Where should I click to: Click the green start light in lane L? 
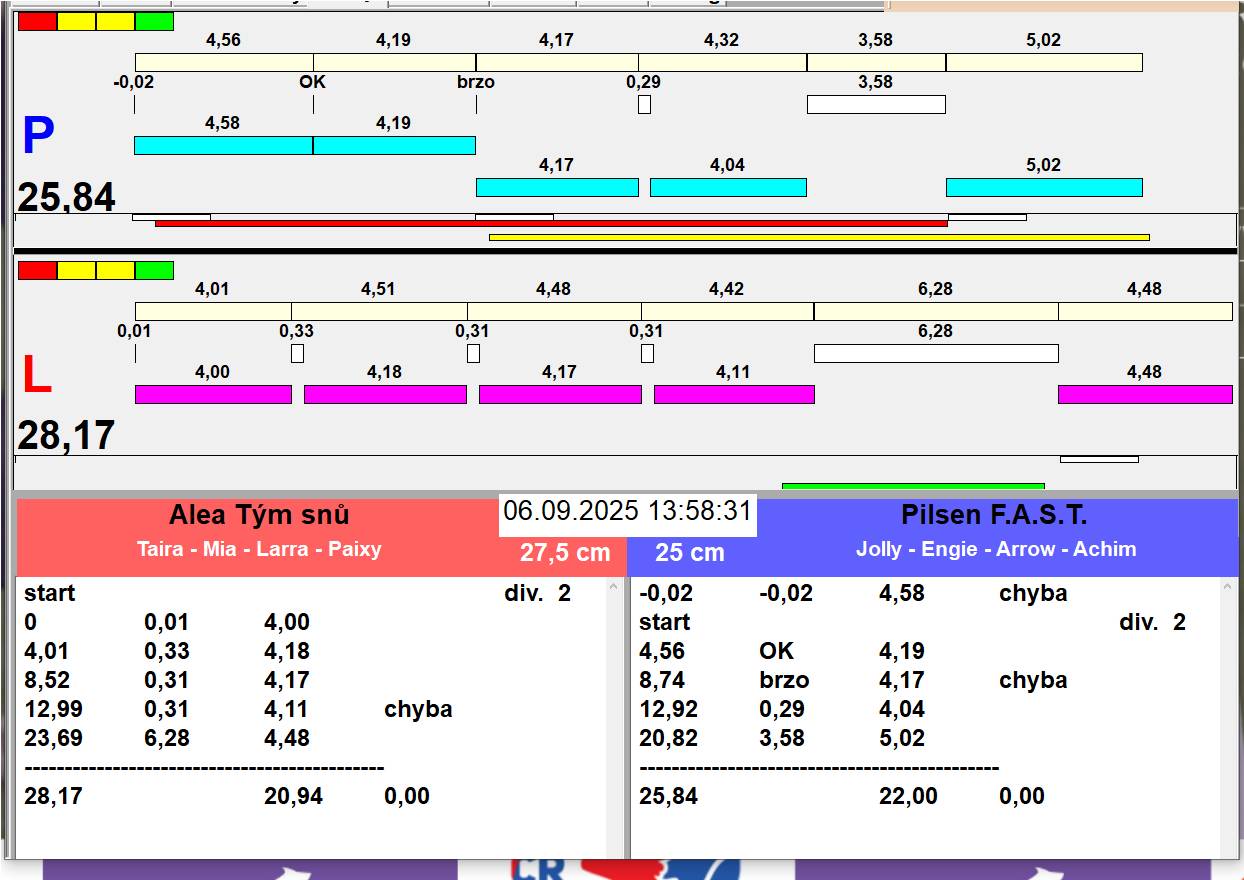[154, 270]
